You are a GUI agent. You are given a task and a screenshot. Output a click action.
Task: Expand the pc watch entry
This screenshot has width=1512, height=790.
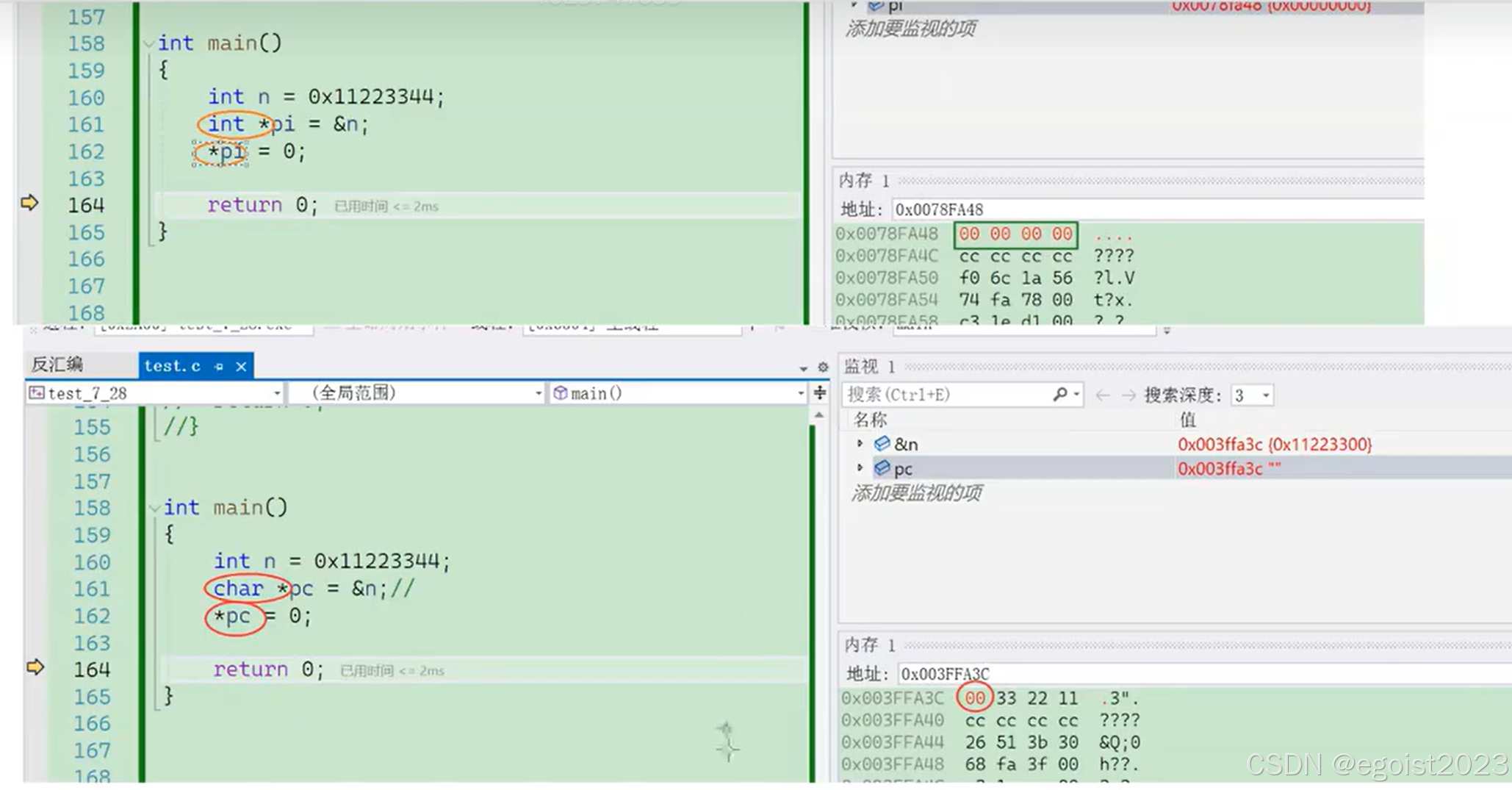859,468
